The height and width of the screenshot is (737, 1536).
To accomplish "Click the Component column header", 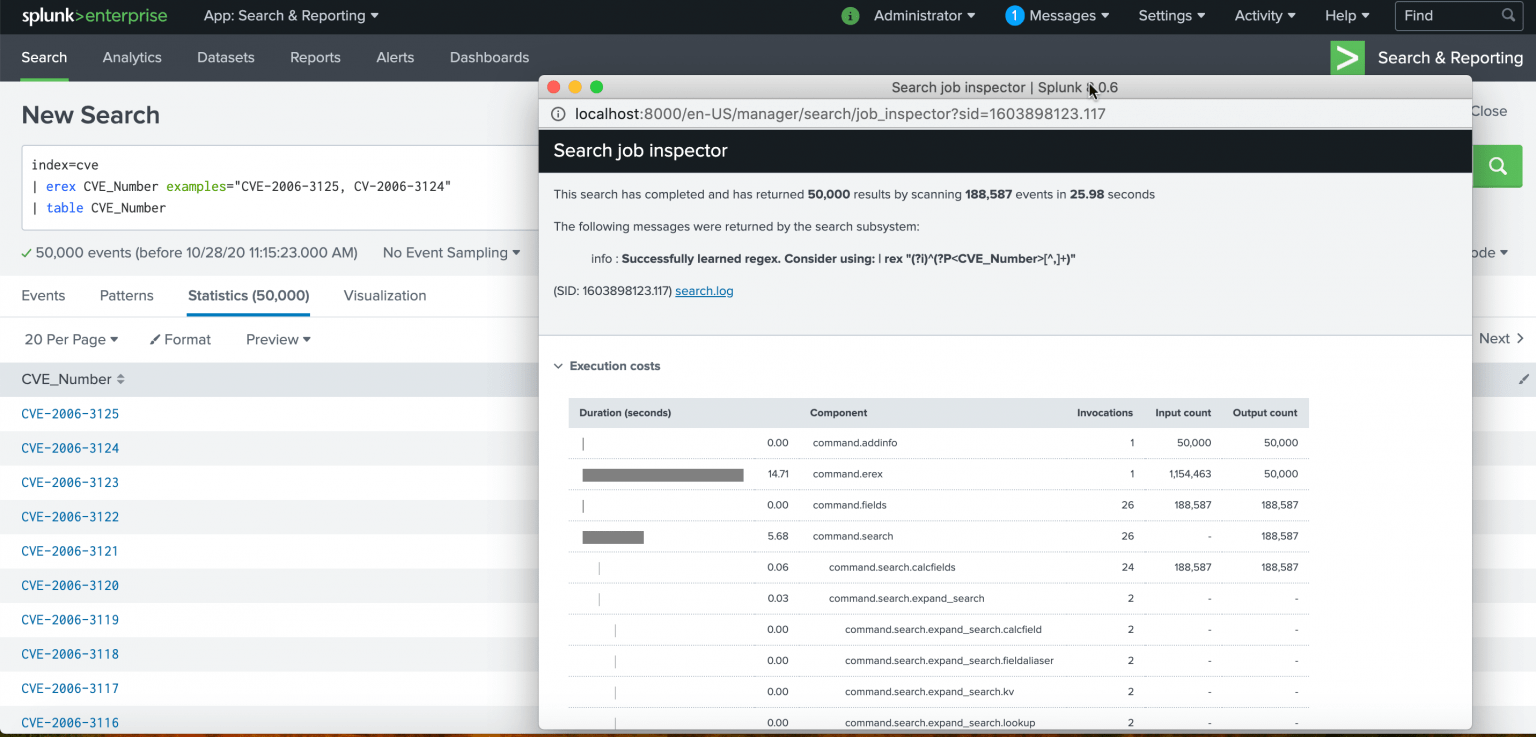I will click(838, 413).
